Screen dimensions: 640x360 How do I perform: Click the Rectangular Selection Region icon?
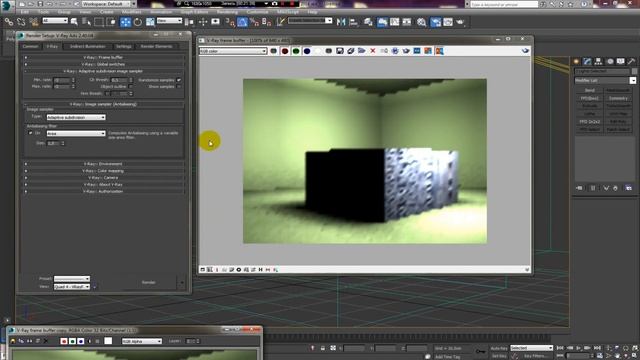coord(98,22)
